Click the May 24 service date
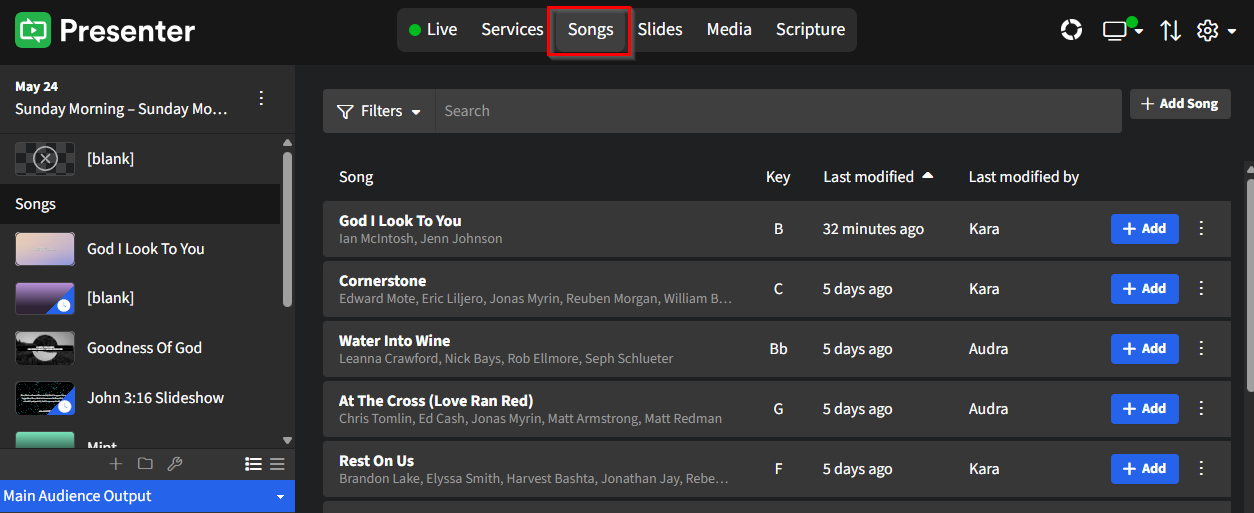1254x513 pixels. (x=36, y=87)
